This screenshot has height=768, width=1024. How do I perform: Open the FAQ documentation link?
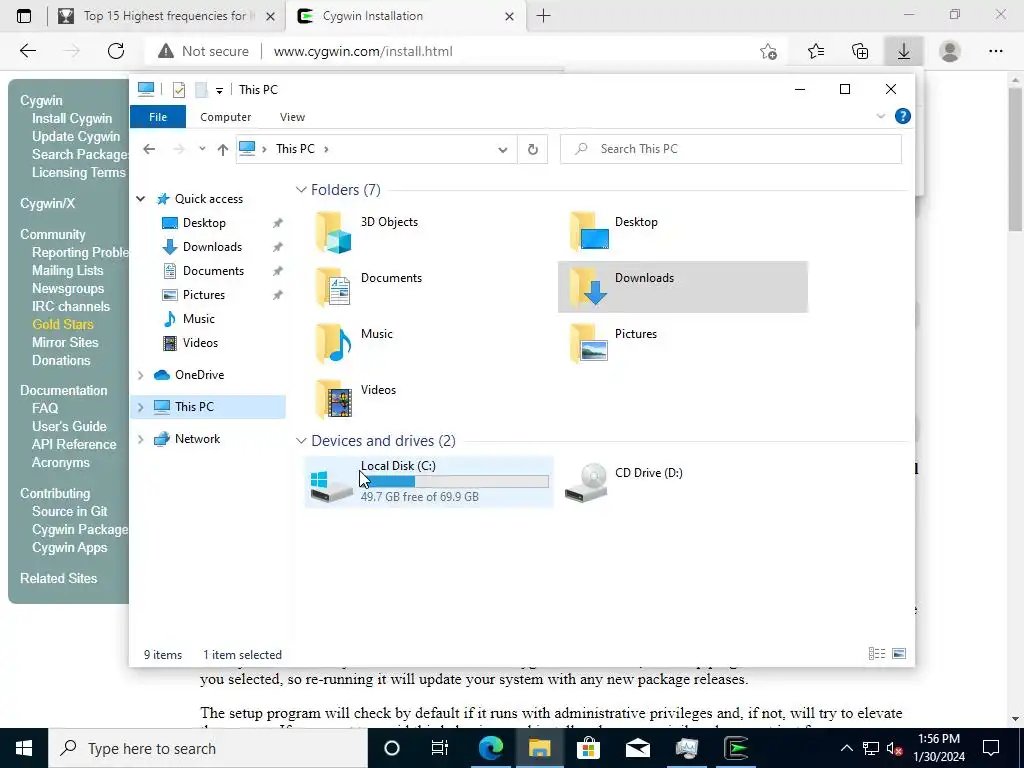pos(45,408)
